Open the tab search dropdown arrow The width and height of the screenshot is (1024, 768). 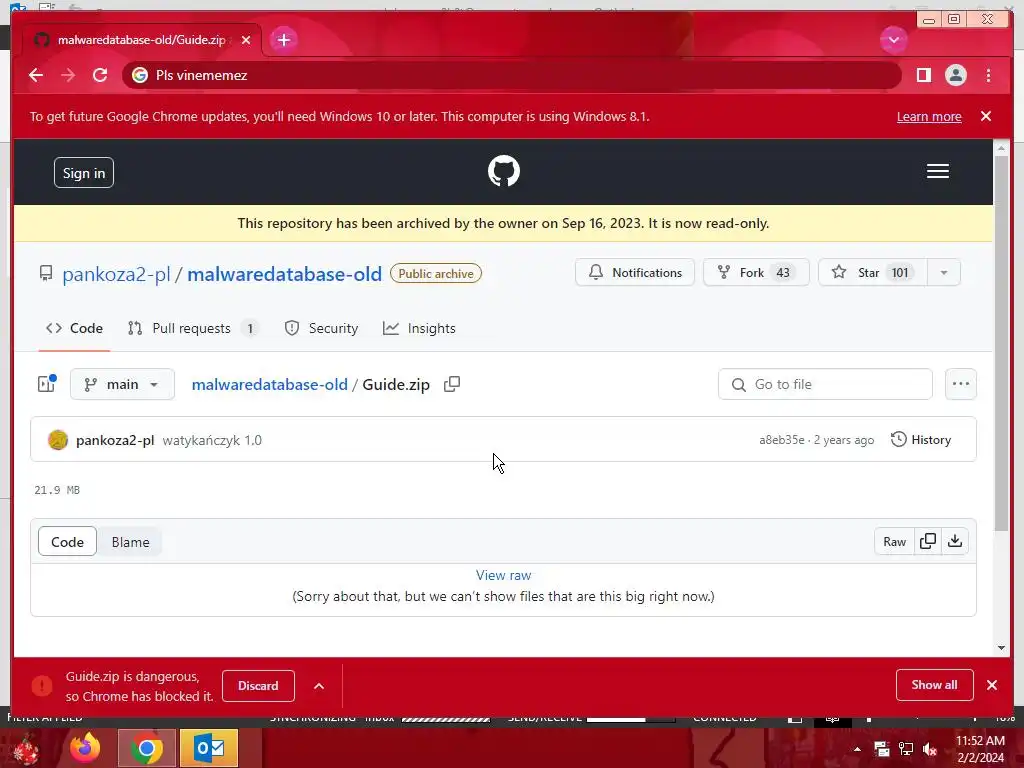(x=893, y=40)
